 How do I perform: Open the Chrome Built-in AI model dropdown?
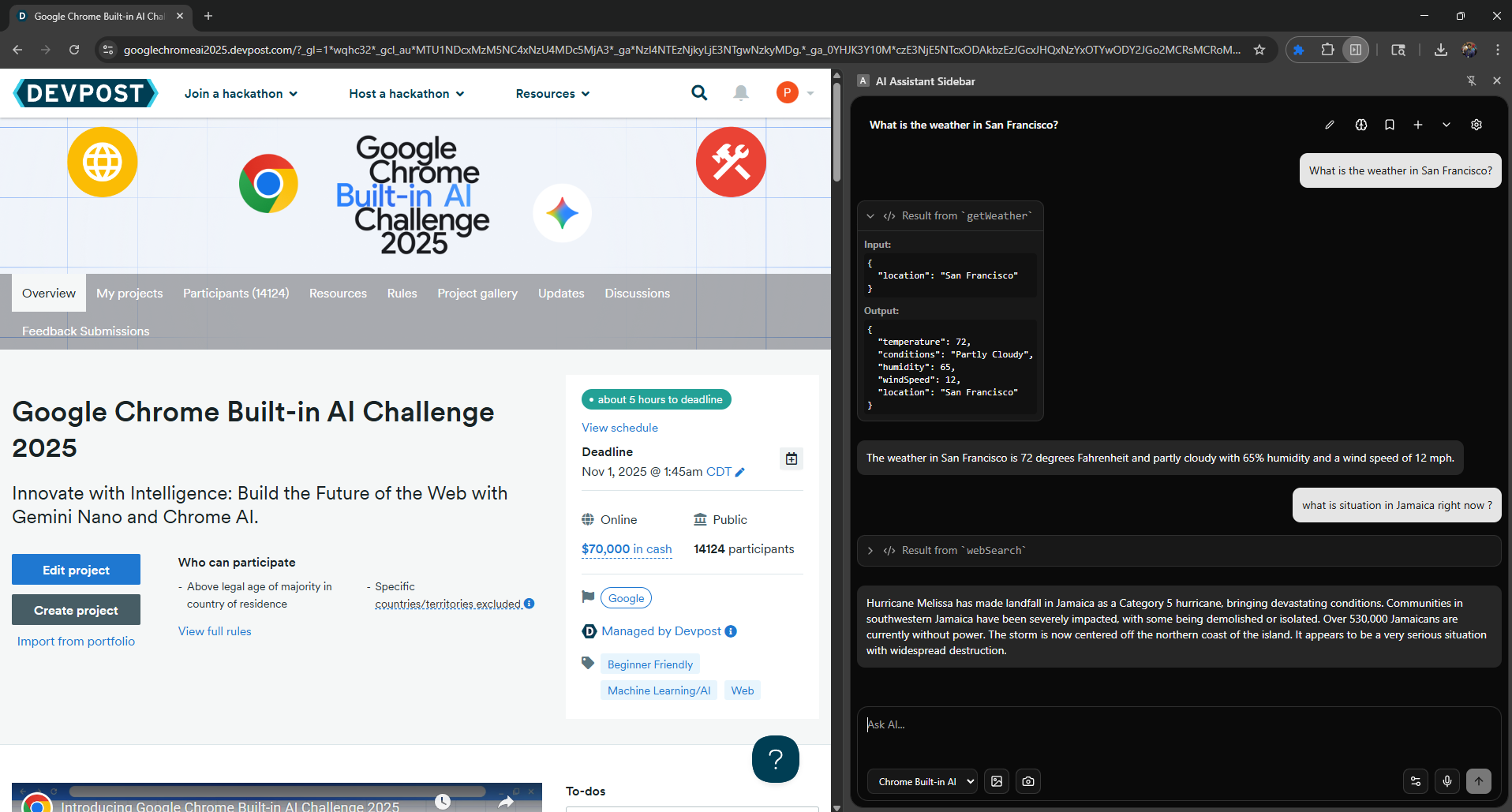(923, 781)
